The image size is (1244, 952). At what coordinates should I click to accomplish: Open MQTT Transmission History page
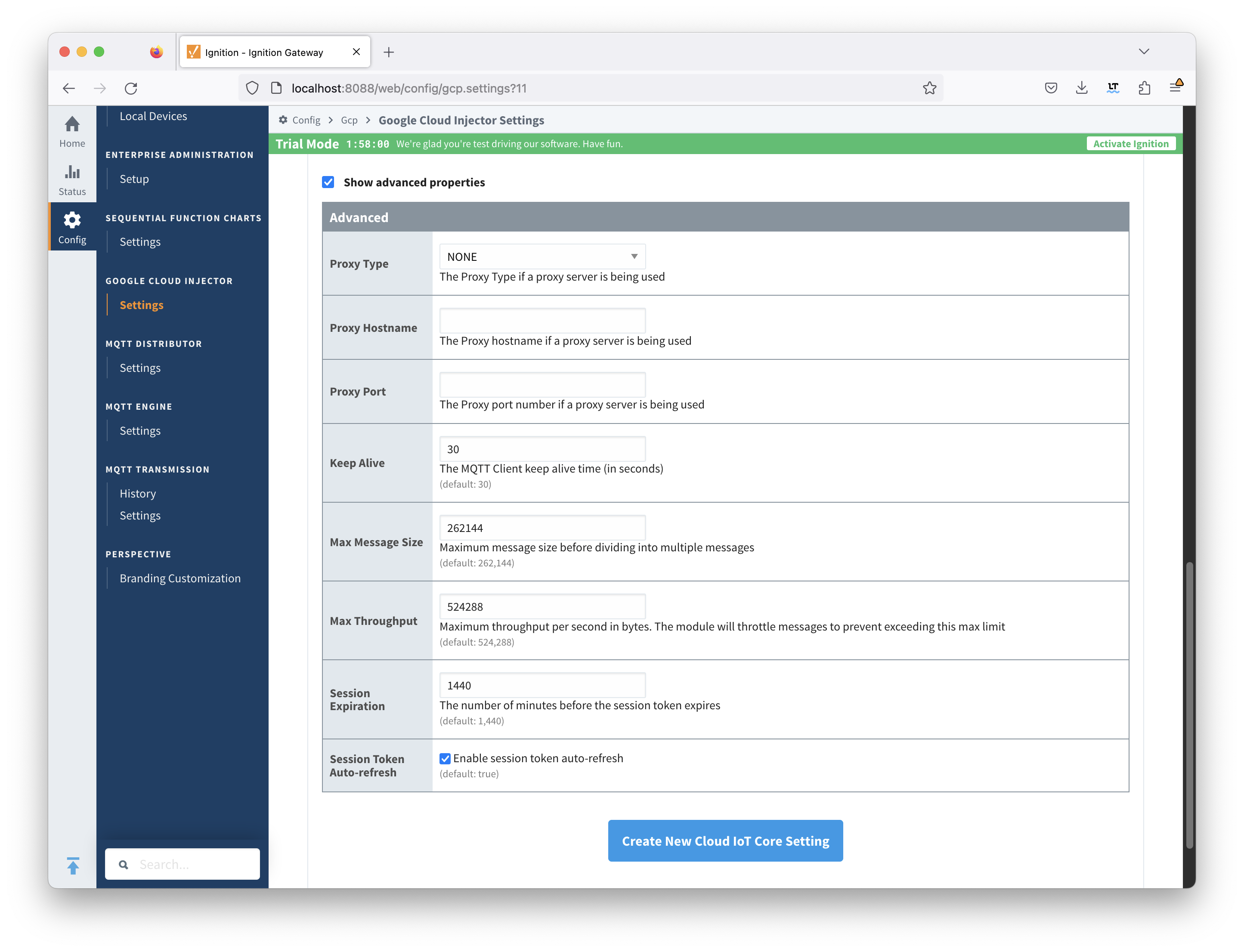point(138,494)
